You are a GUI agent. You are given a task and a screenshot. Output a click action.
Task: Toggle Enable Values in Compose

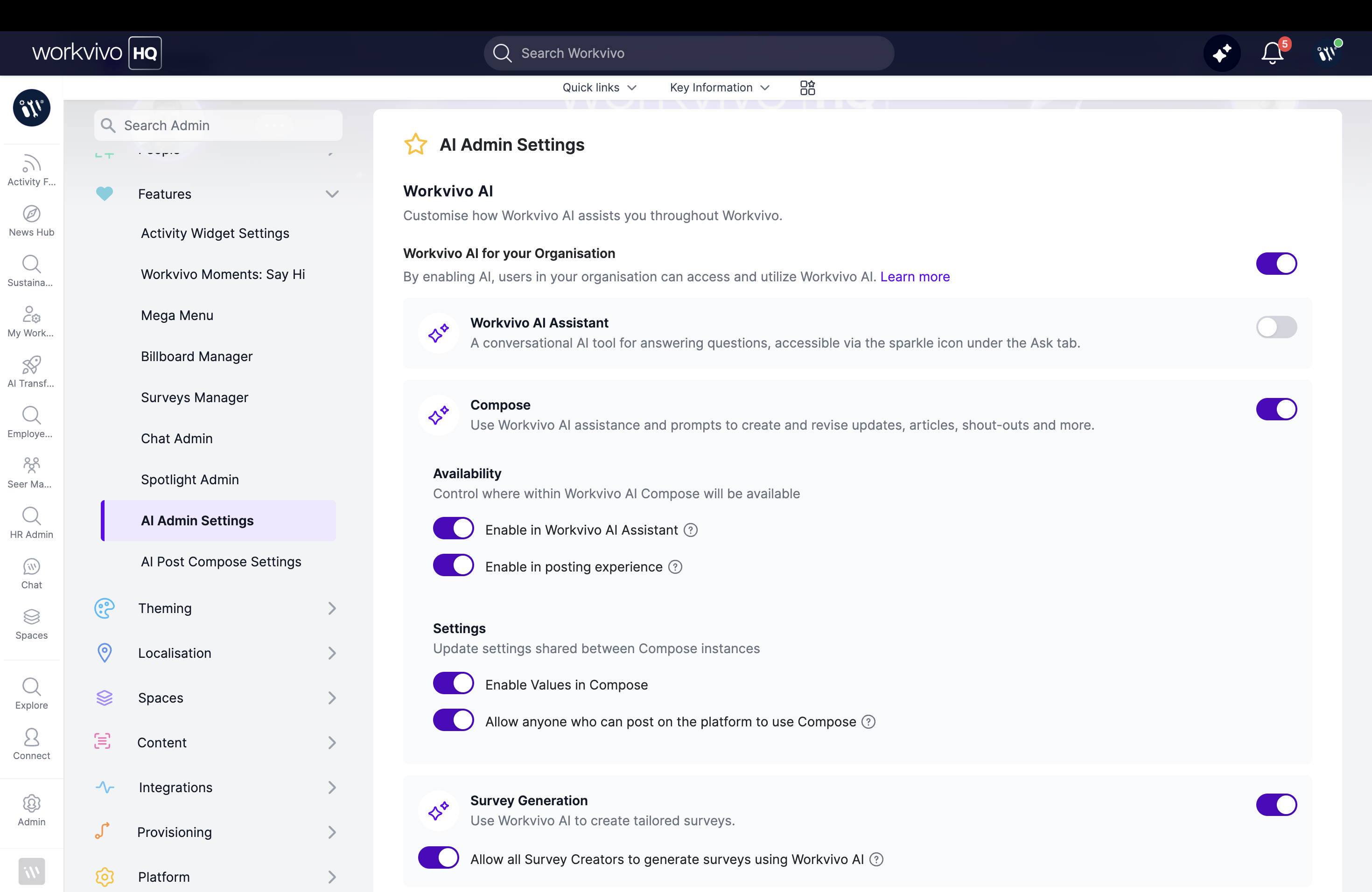point(454,683)
